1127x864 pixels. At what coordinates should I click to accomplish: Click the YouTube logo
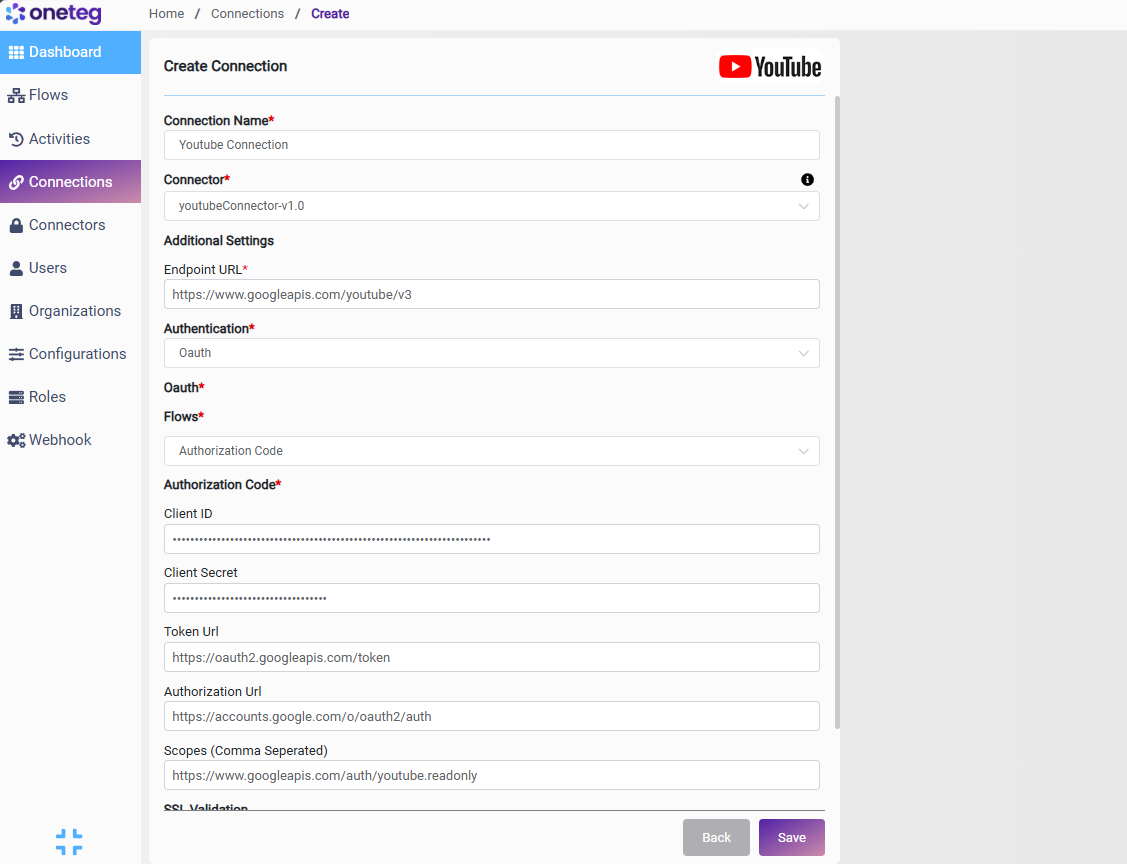click(x=770, y=67)
